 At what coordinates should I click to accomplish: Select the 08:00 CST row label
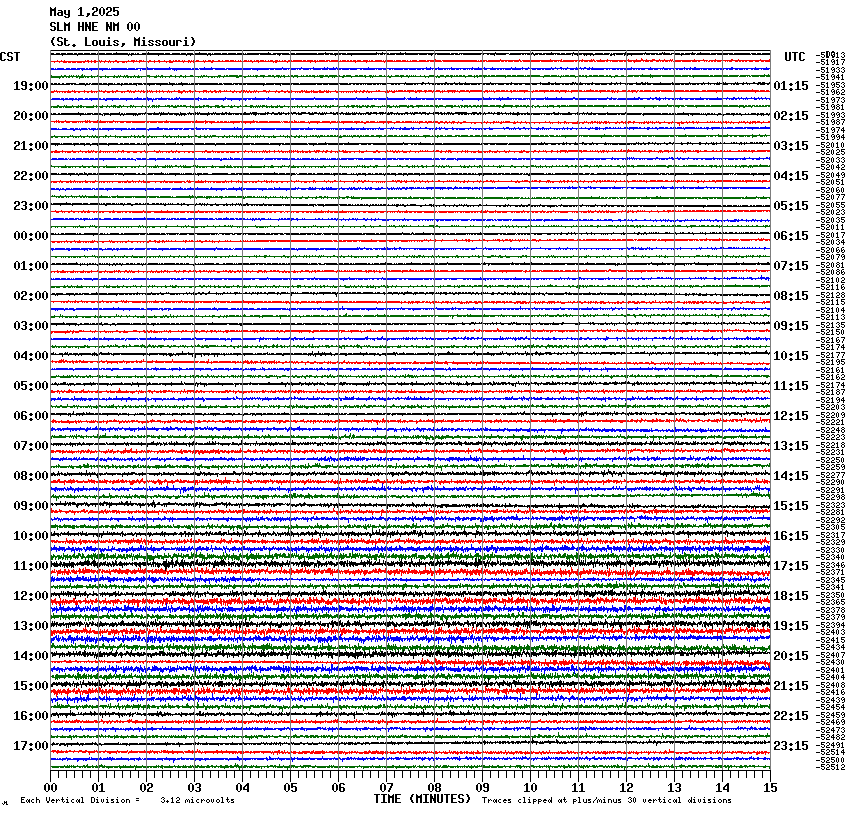(x=31, y=476)
